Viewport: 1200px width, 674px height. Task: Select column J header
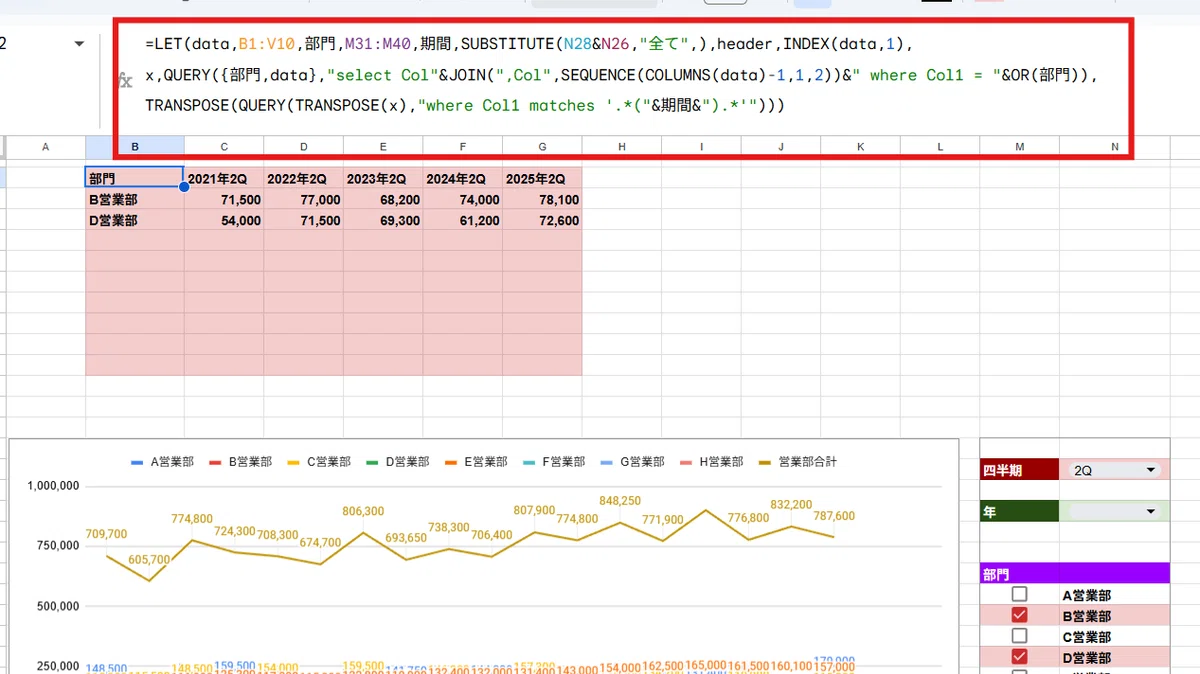(x=781, y=147)
